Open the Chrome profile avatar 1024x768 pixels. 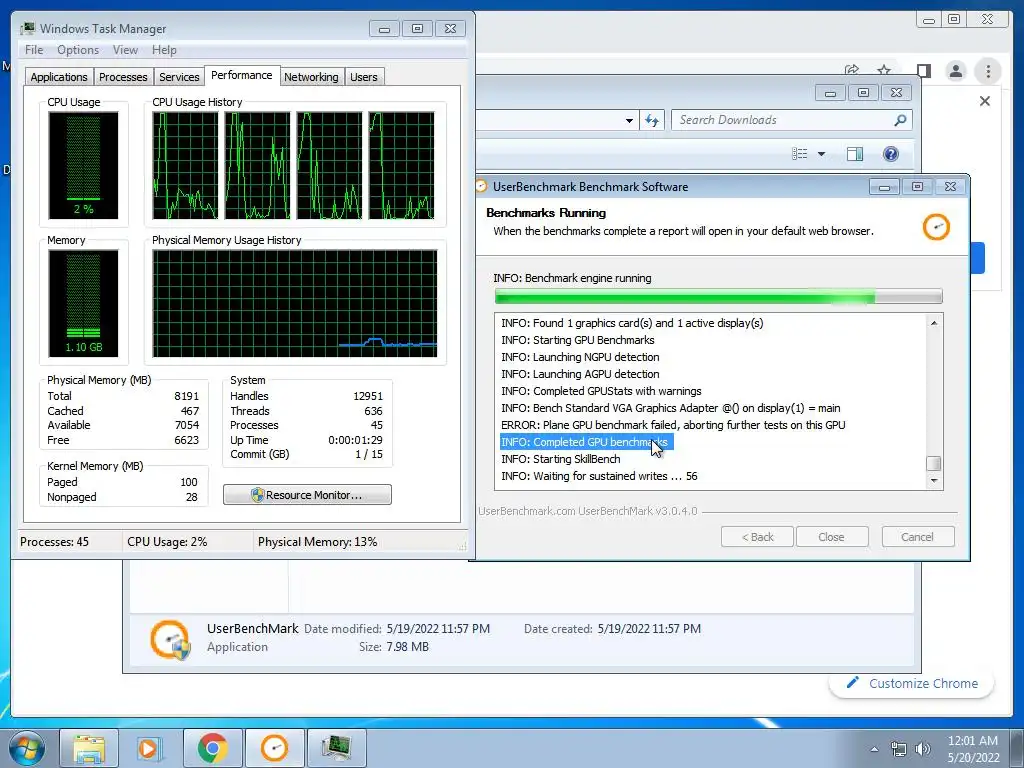click(x=955, y=71)
